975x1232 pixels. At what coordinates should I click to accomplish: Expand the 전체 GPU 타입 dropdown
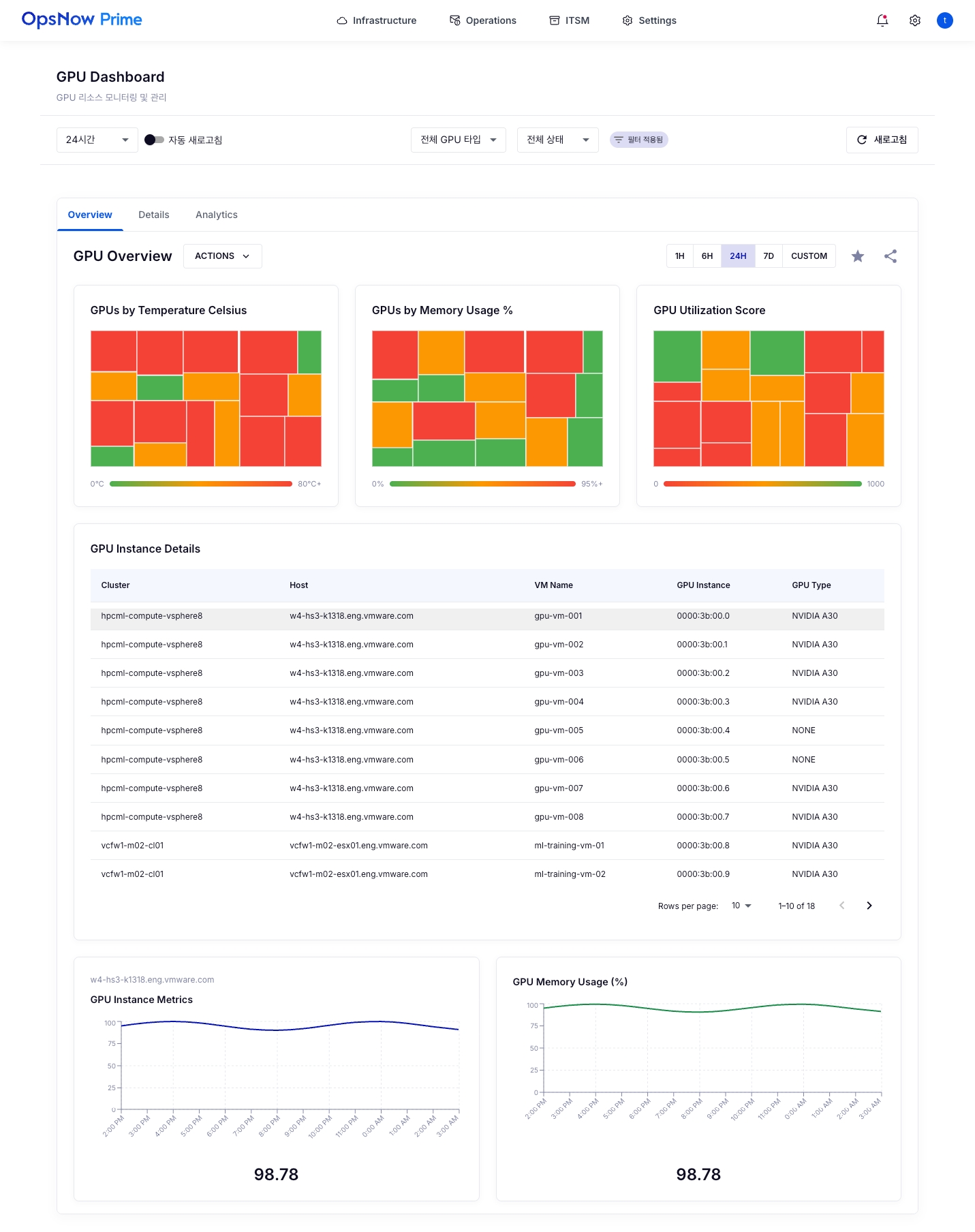pos(458,140)
